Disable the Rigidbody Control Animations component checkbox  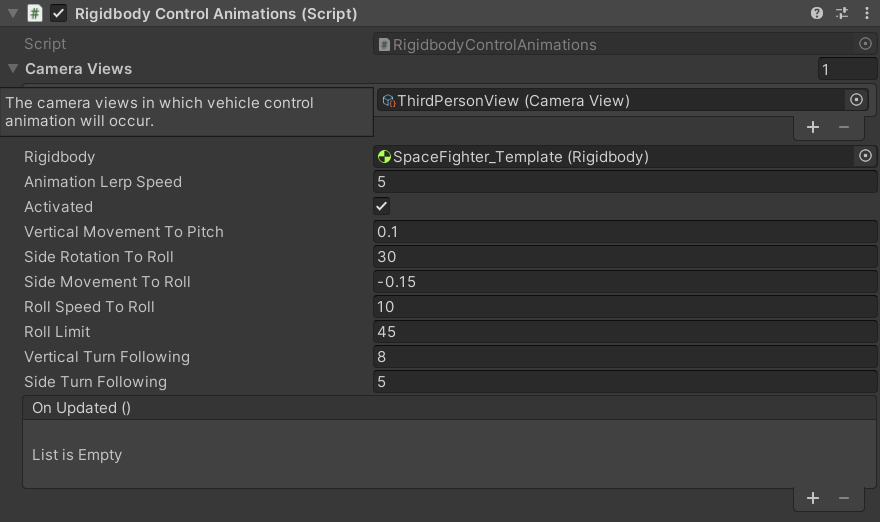pos(58,14)
